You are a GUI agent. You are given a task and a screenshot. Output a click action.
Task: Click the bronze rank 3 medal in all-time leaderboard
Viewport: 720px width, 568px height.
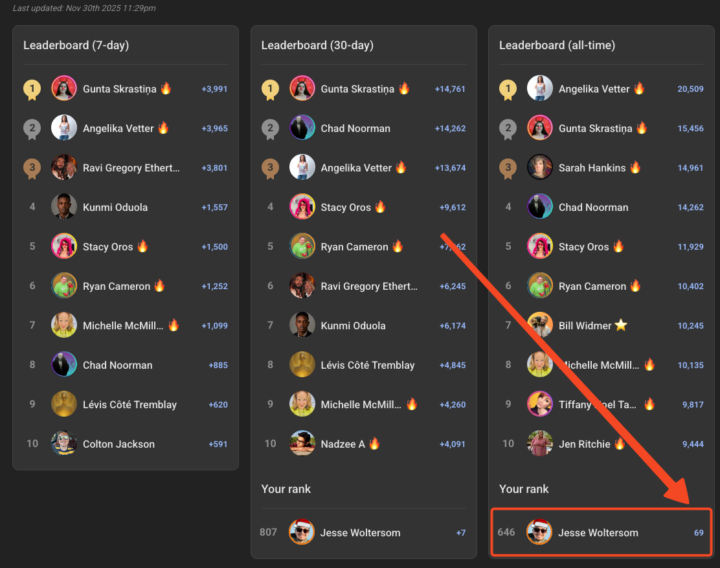[x=508, y=168]
